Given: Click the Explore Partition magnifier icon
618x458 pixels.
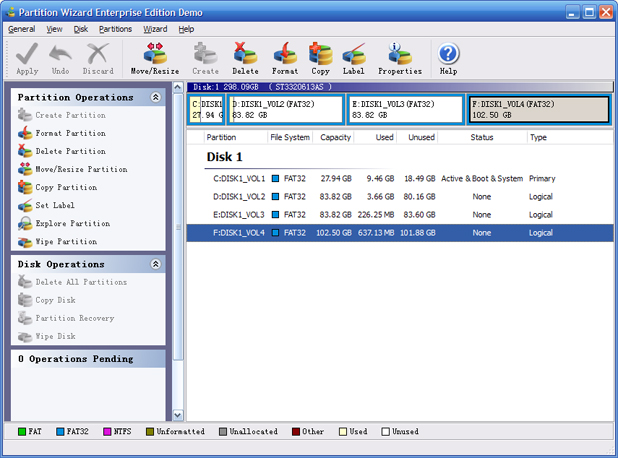Looking at the screenshot, I should pos(25,223).
